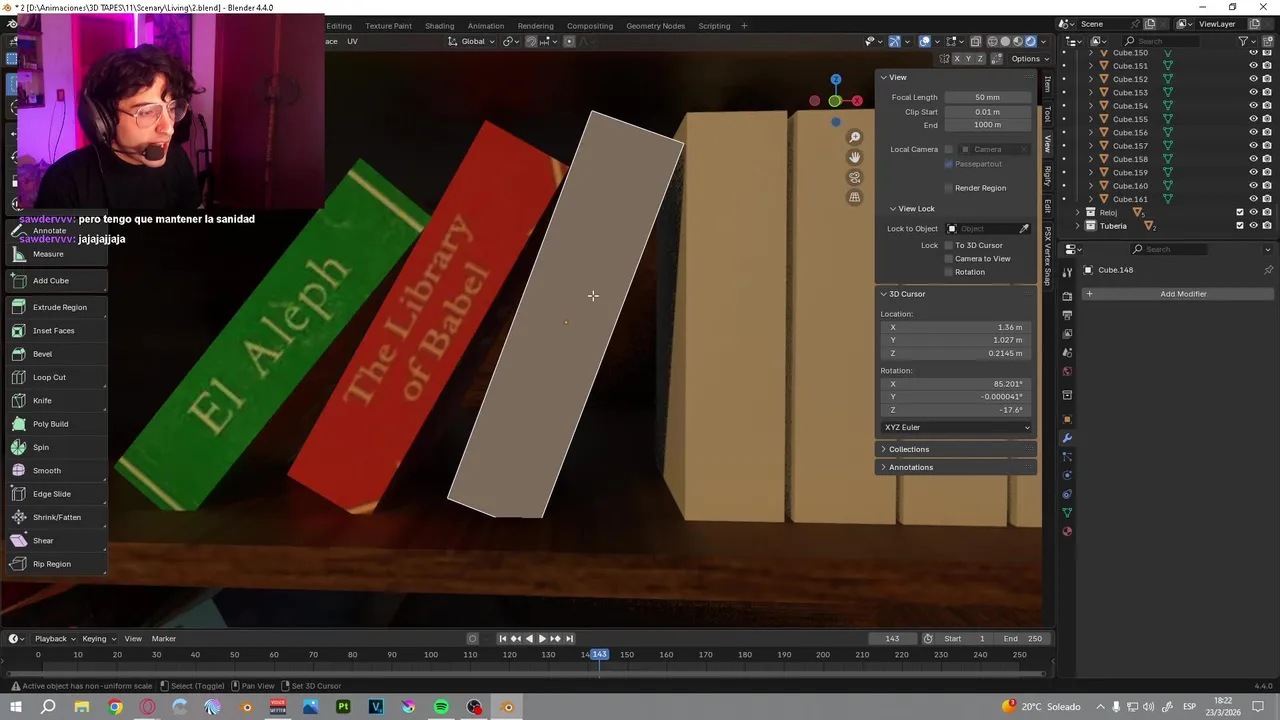Disable the Passepartout checkbox

pos(949,164)
